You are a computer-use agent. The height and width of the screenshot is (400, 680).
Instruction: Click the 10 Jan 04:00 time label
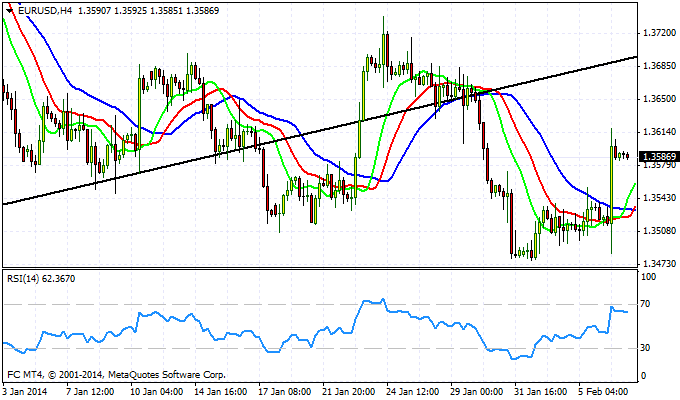tap(157, 392)
